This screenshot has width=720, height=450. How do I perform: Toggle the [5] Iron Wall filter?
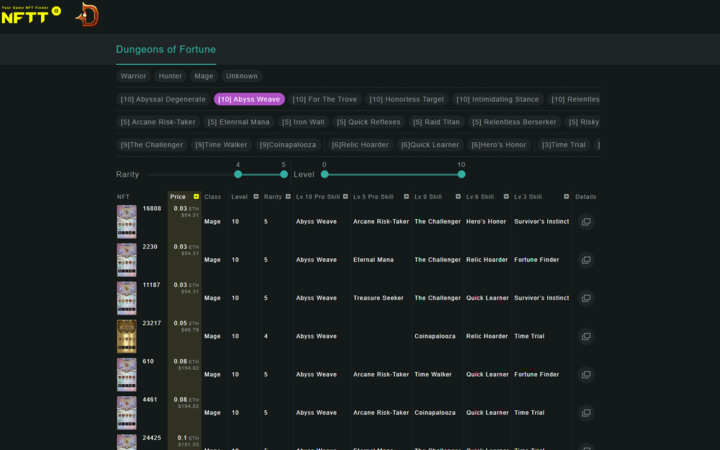(x=303, y=122)
